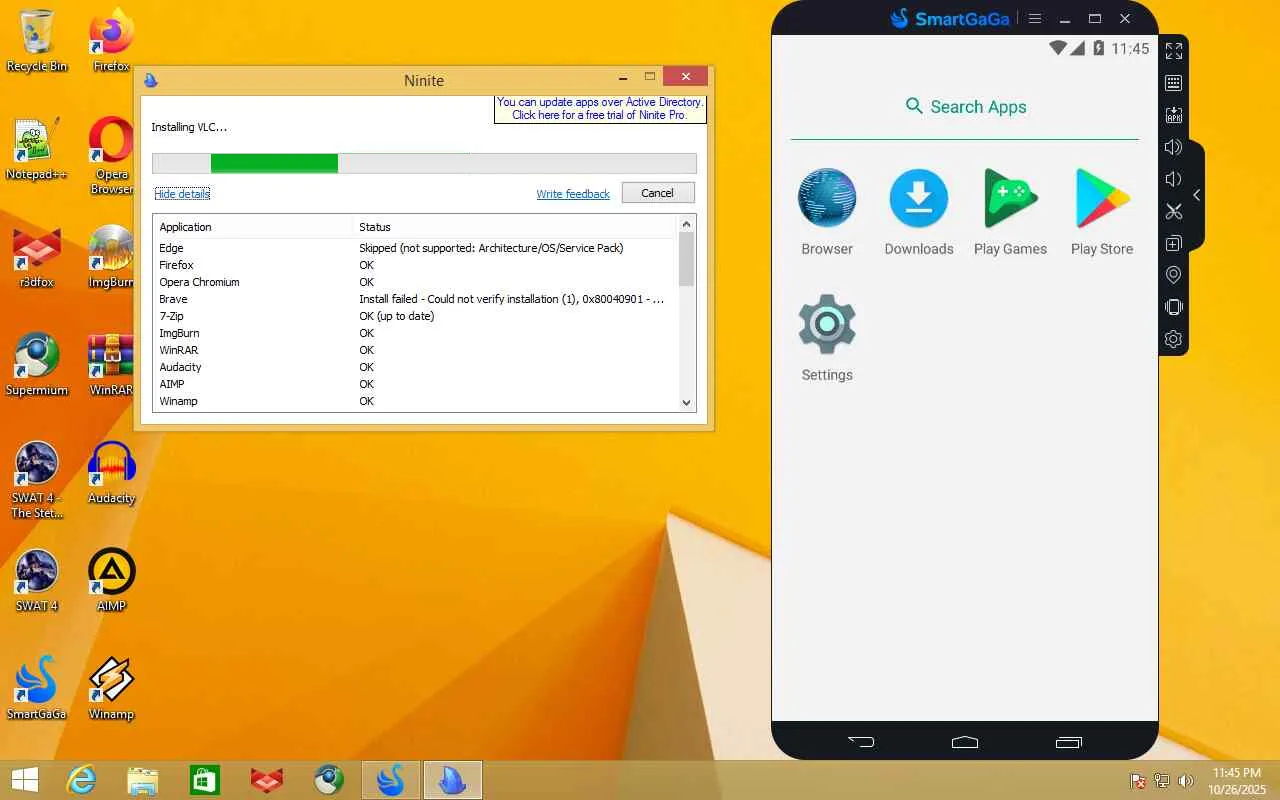Screen dimensions: 1280x800
Task: Select the Audacity desktop shortcut
Action: (111, 472)
